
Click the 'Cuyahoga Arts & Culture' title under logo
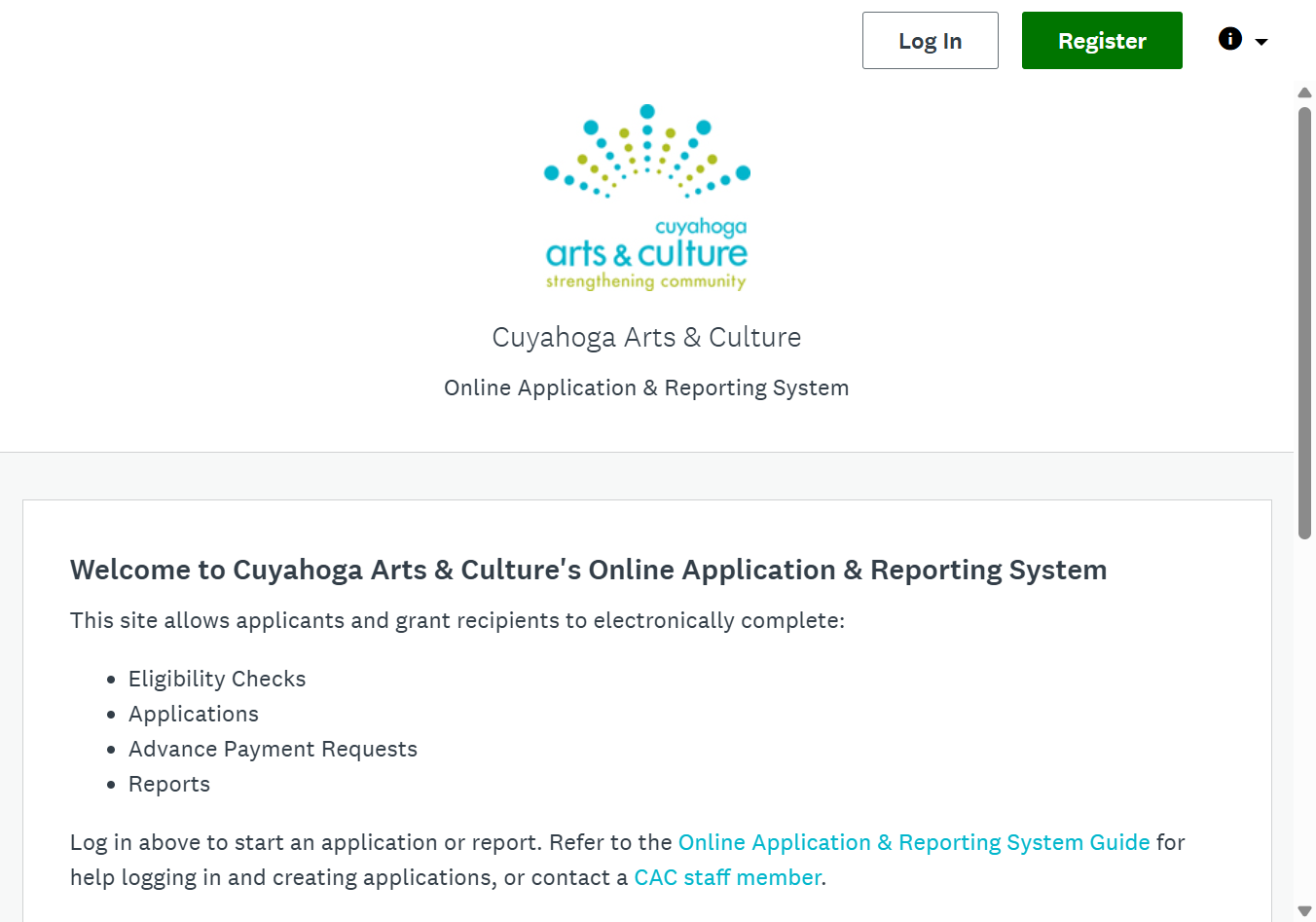tap(646, 337)
